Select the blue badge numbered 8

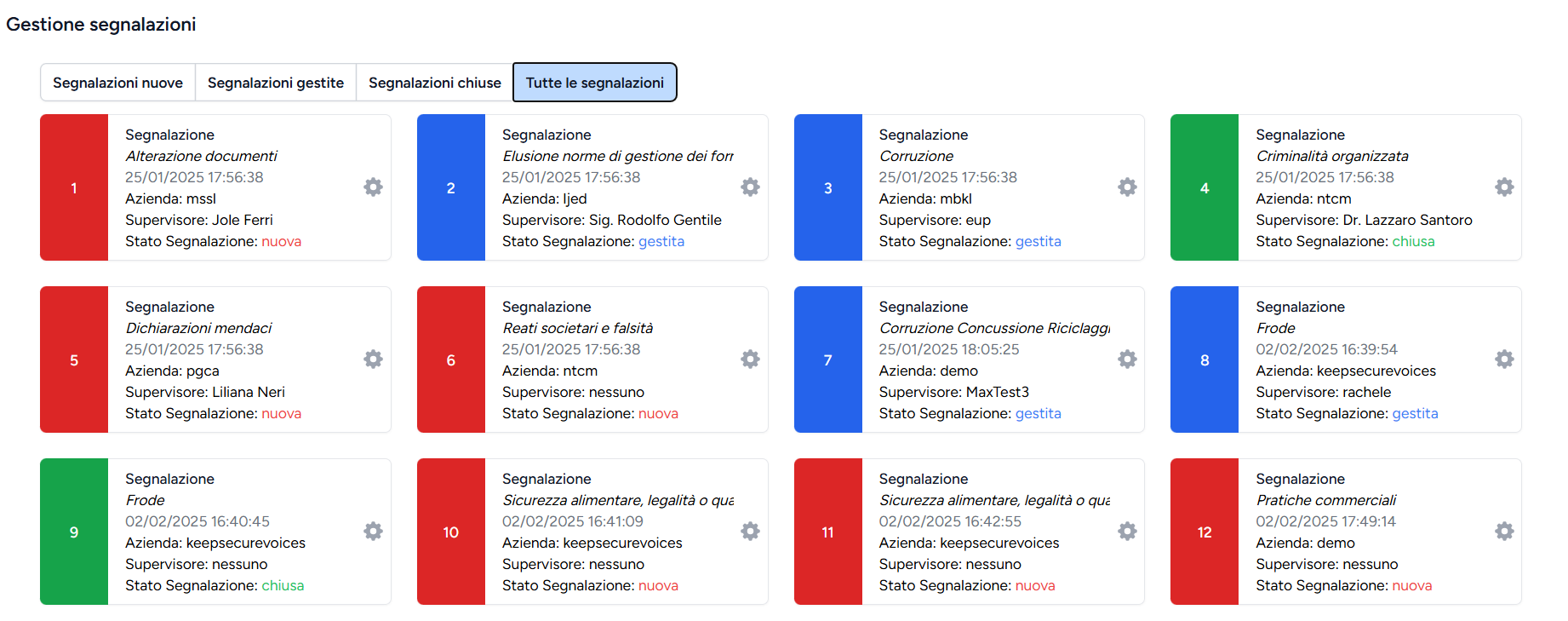[x=1204, y=359]
